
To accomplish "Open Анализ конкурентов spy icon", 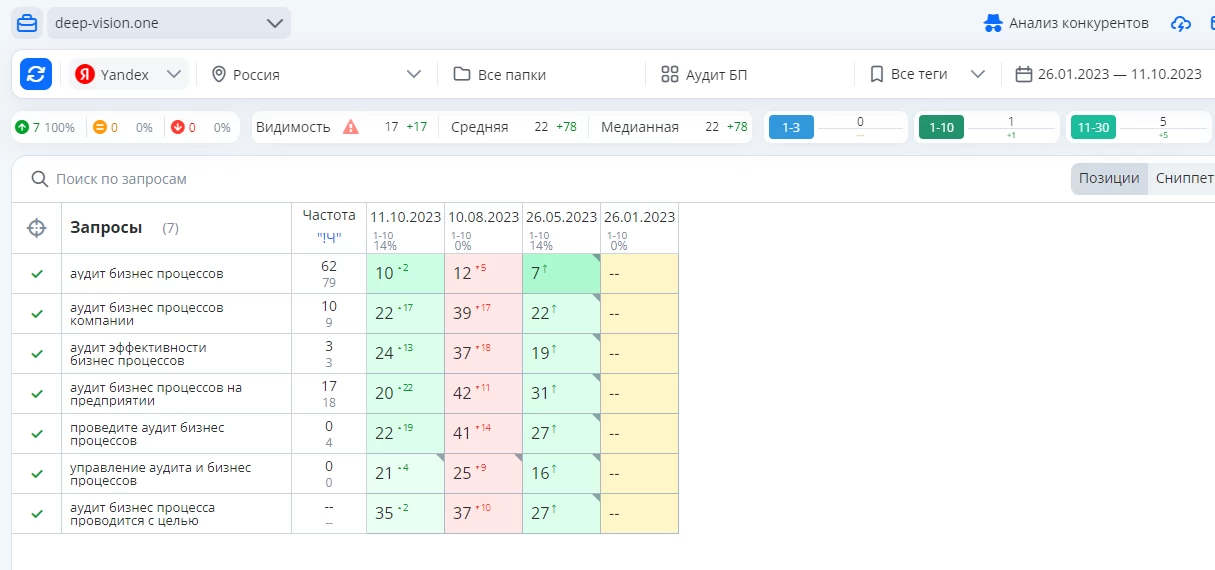I will click(992, 23).
